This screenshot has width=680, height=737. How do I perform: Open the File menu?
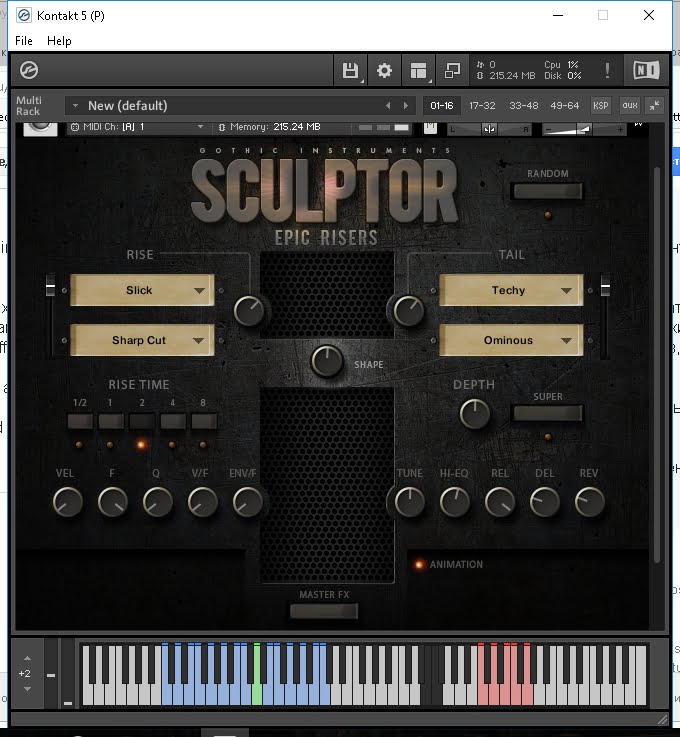[23, 41]
